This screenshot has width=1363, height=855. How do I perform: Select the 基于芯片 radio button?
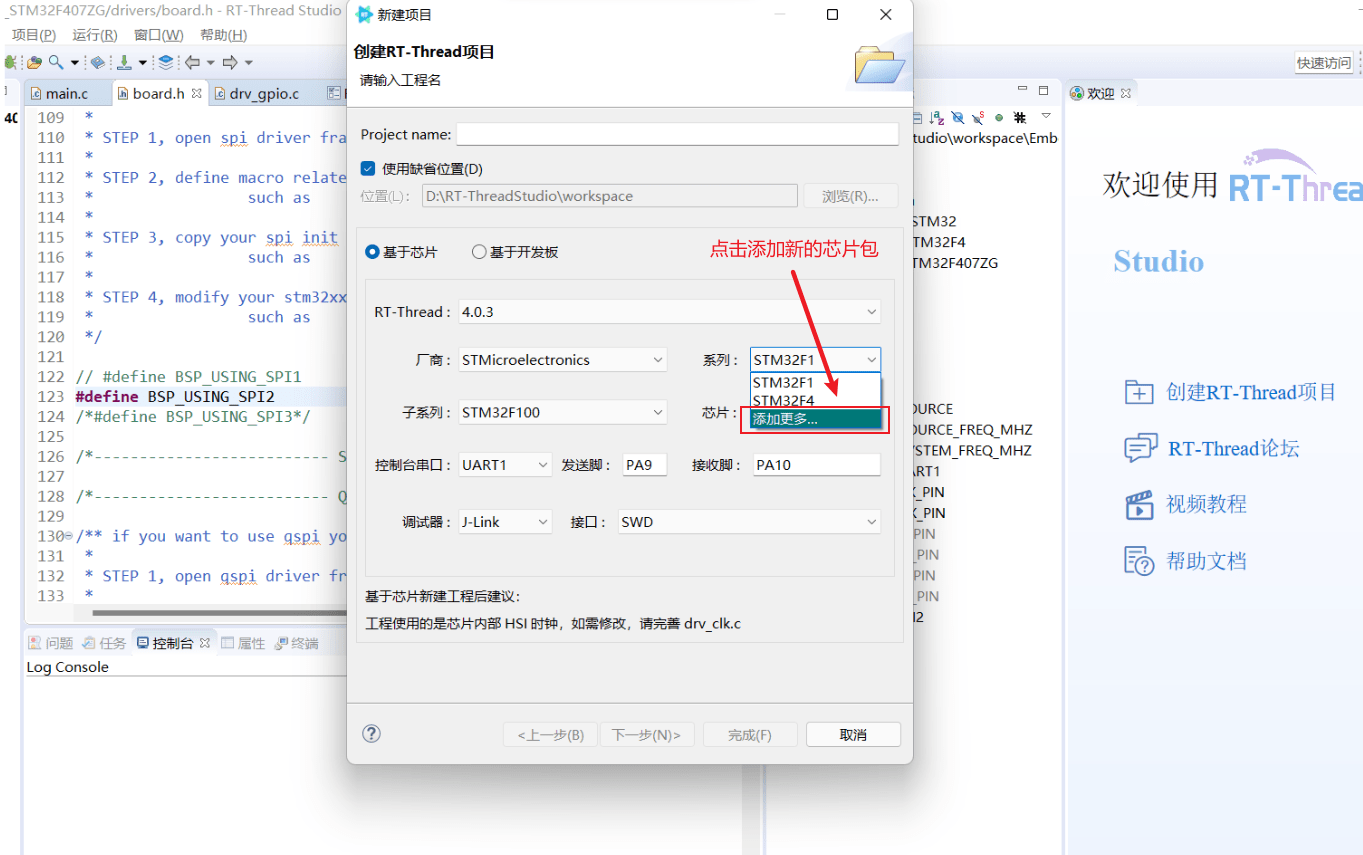pos(371,252)
